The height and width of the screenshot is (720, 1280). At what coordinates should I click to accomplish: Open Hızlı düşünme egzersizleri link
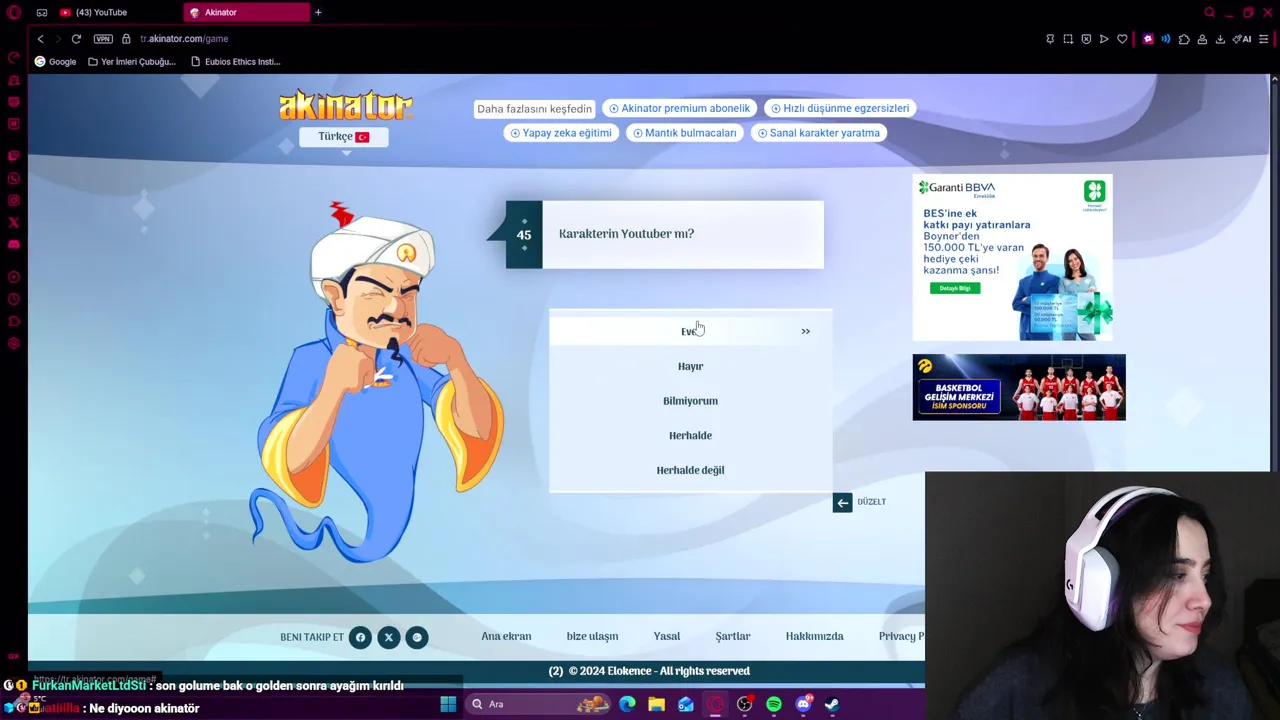pyautogui.click(x=840, y=108)
